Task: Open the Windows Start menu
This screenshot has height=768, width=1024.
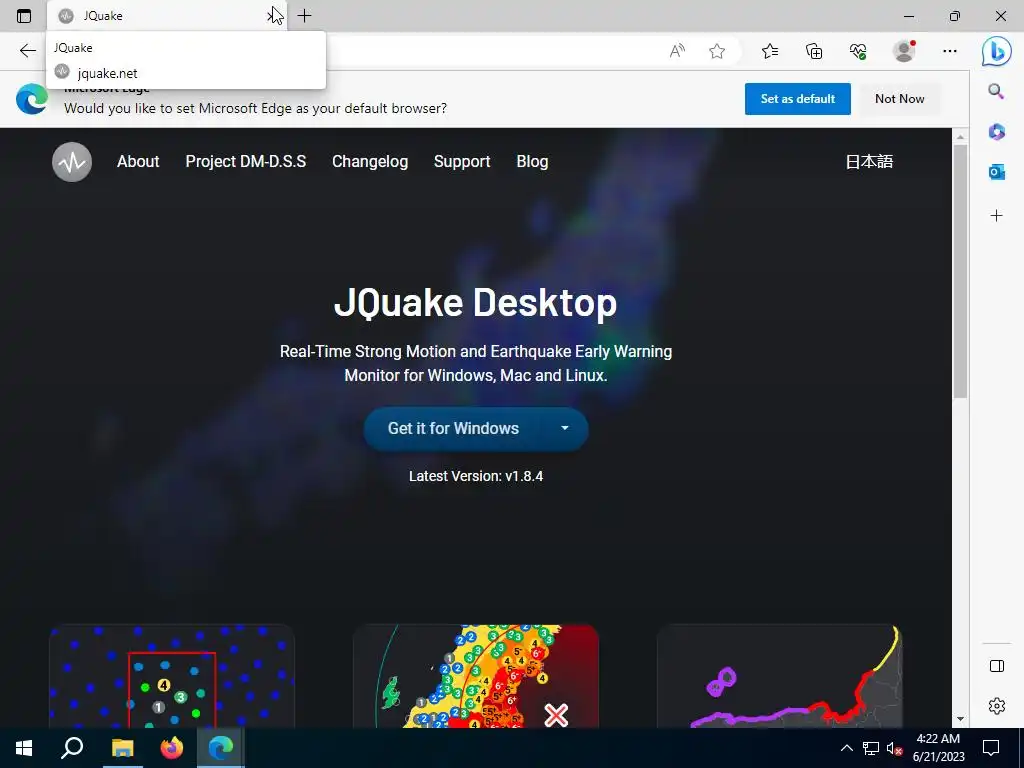Action: click(x=24, y=748)
